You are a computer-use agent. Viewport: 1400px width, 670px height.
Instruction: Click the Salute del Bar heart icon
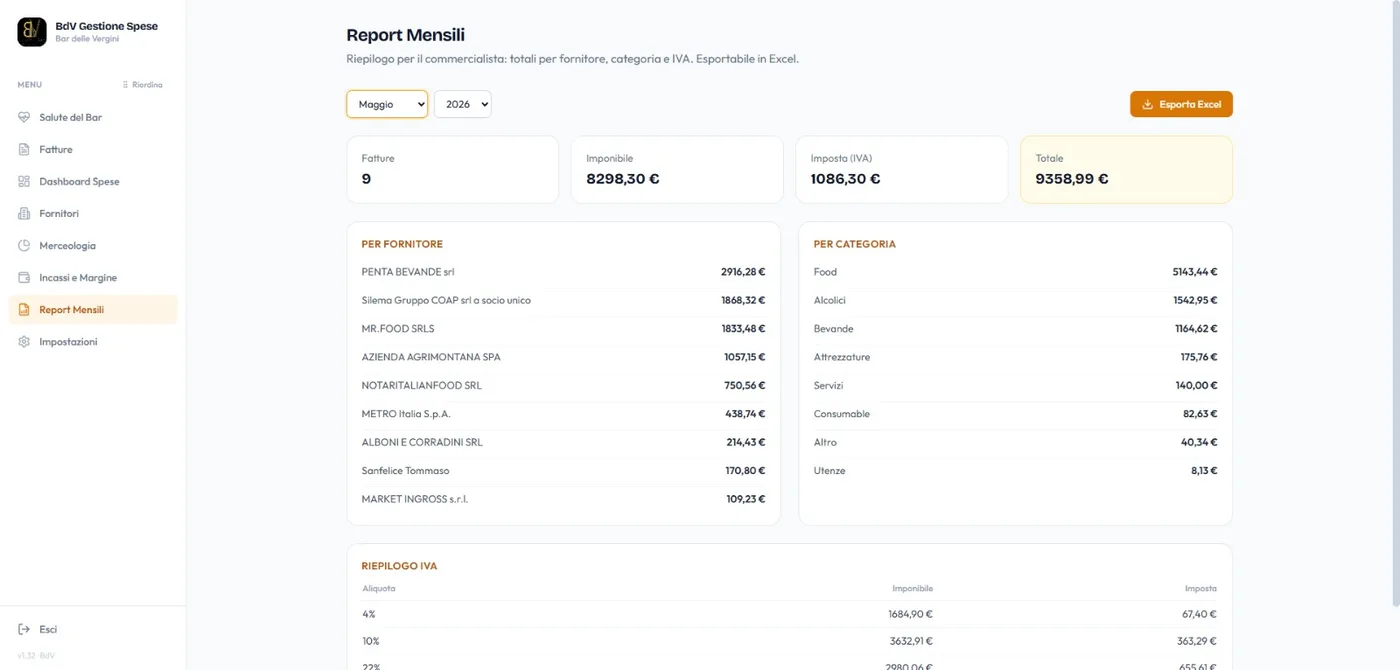click(x=24, y=117)
